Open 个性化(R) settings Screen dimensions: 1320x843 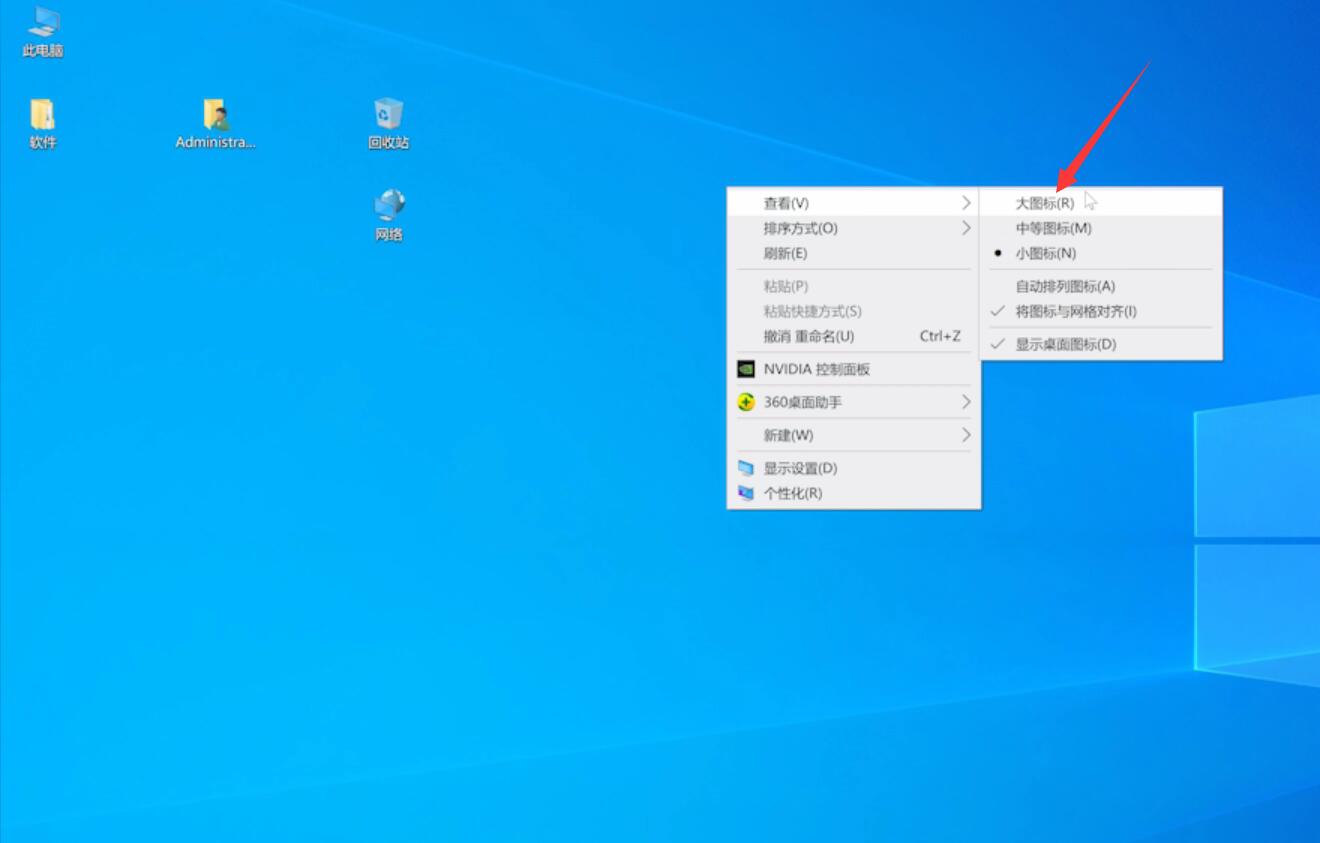[x=853, y=493]
